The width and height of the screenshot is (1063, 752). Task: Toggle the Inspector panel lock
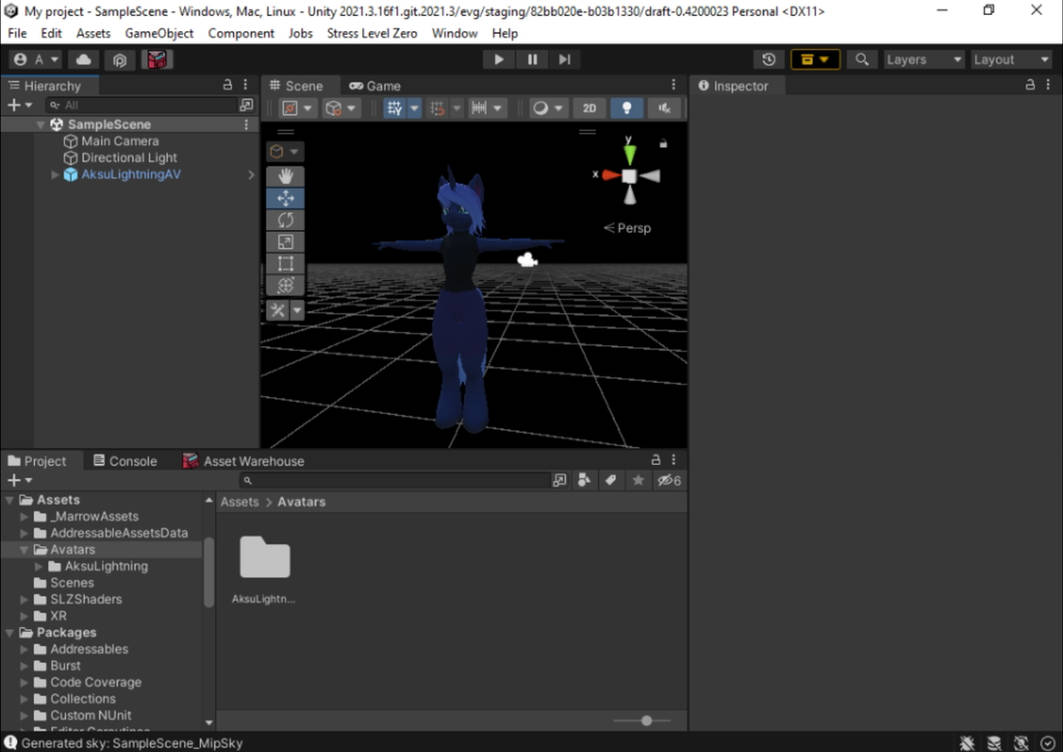(1030, 85)
